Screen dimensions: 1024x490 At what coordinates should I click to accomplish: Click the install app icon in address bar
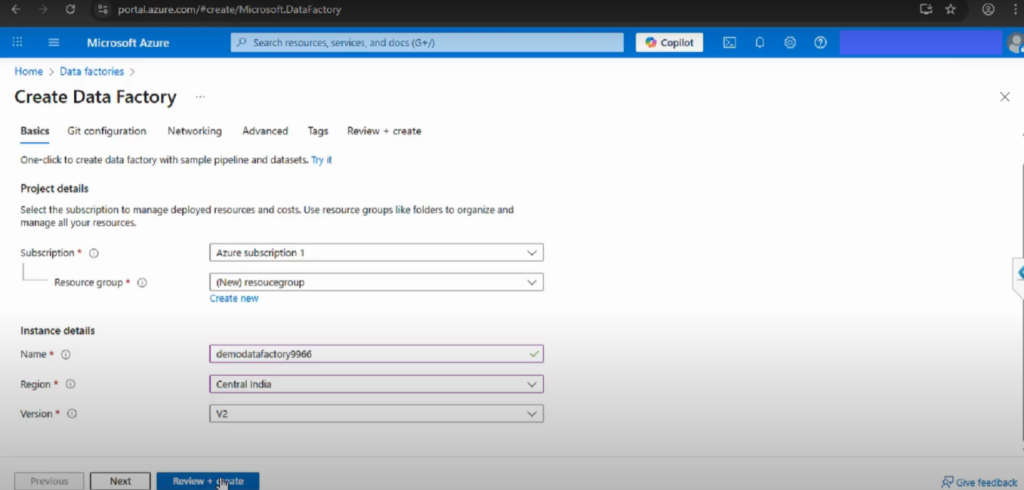pyautogui.click(x=925, y=9)
